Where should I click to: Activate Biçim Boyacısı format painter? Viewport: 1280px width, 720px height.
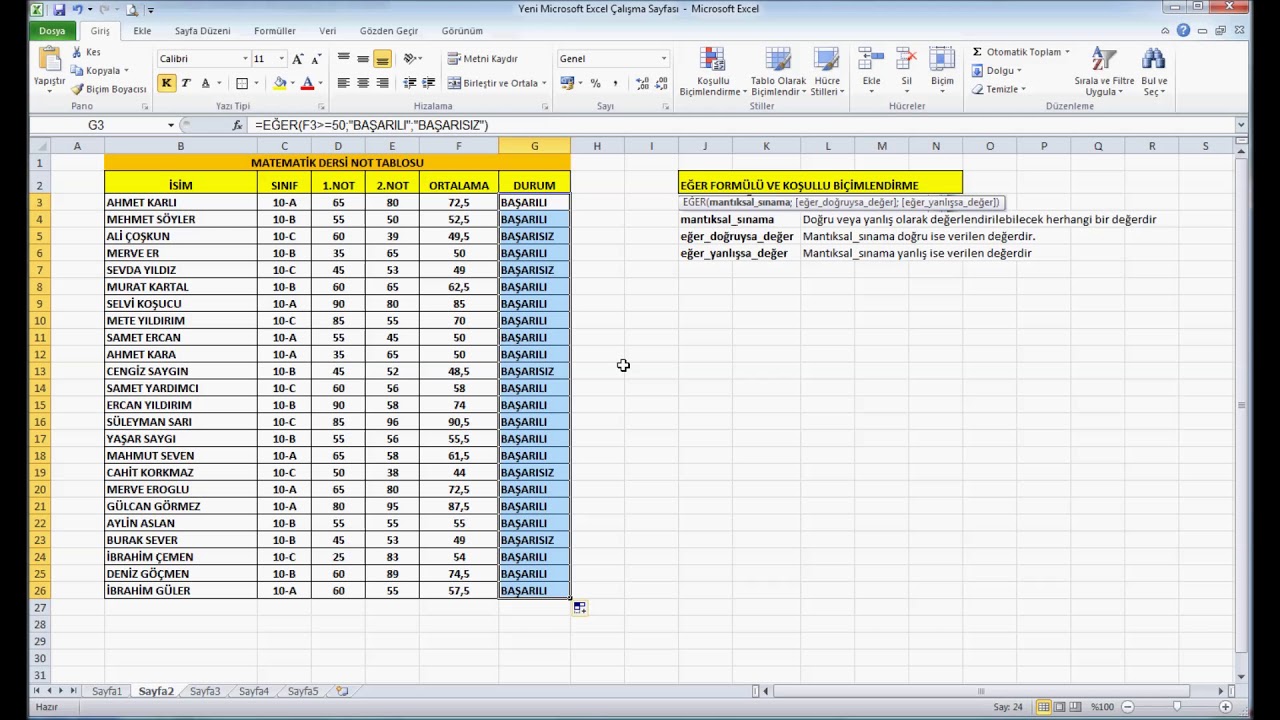coord(109,89)
